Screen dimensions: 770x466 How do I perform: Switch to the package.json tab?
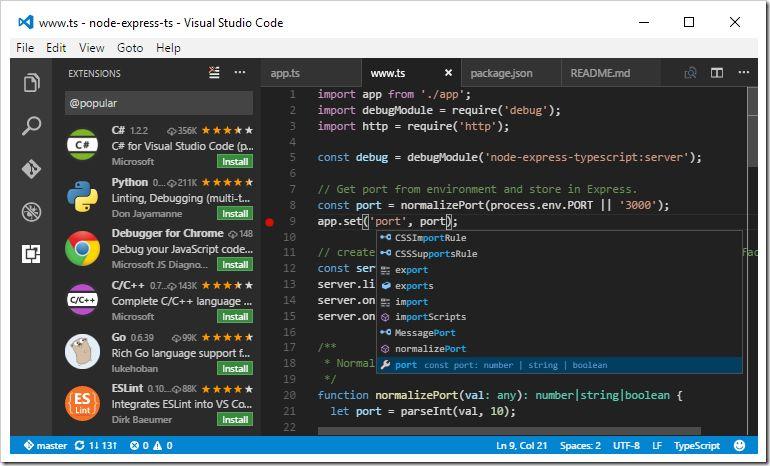pyautogui.click(x=511, y=73)
